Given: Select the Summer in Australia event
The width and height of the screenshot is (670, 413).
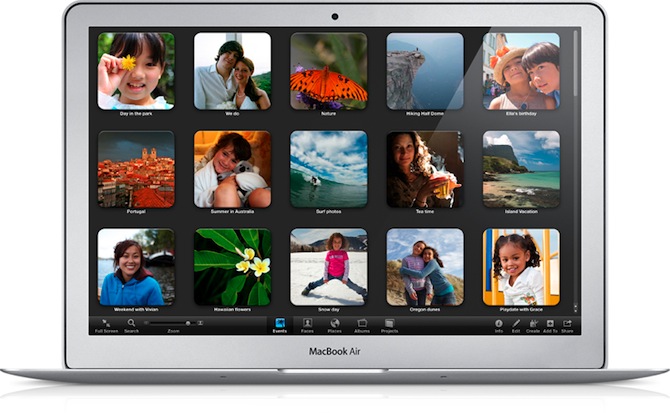Looking at the screenshot, I should click(232, 169).
